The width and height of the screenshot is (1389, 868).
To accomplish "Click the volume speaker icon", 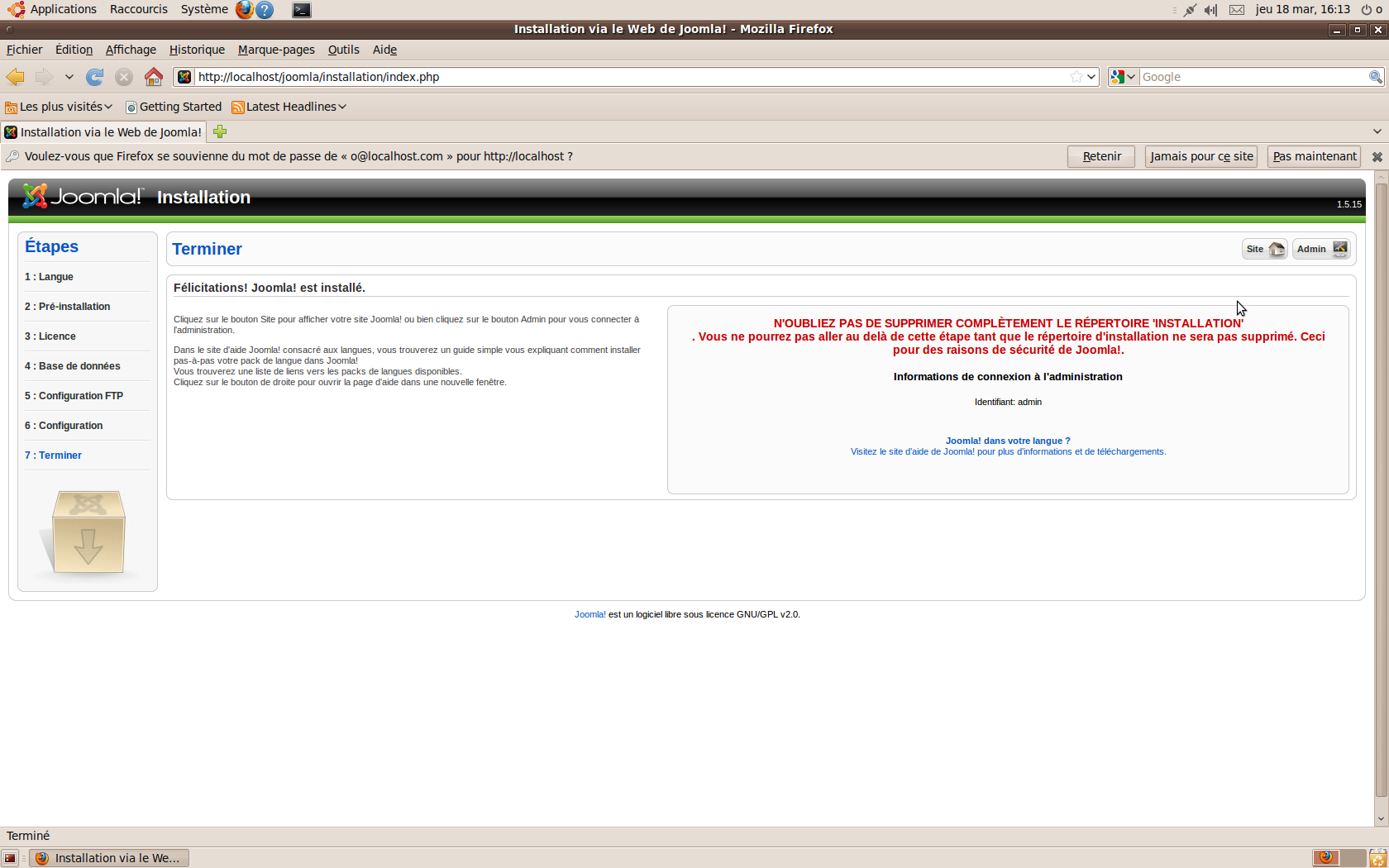I will (x=1211, y=10).
